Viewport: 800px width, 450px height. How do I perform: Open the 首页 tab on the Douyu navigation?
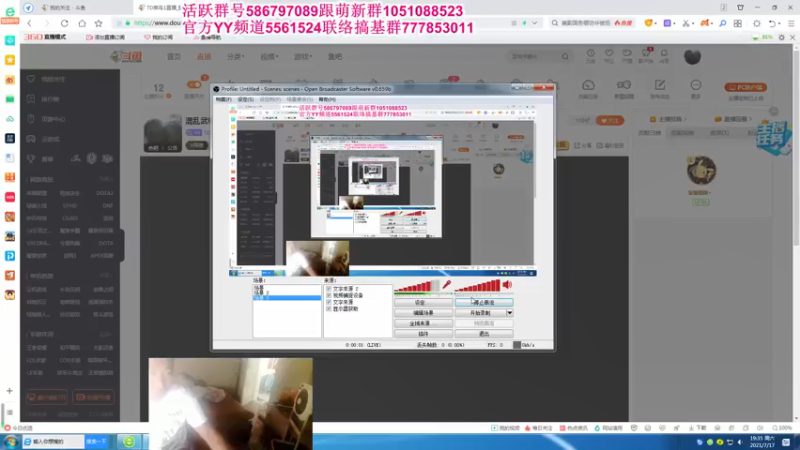coord(174,57)
